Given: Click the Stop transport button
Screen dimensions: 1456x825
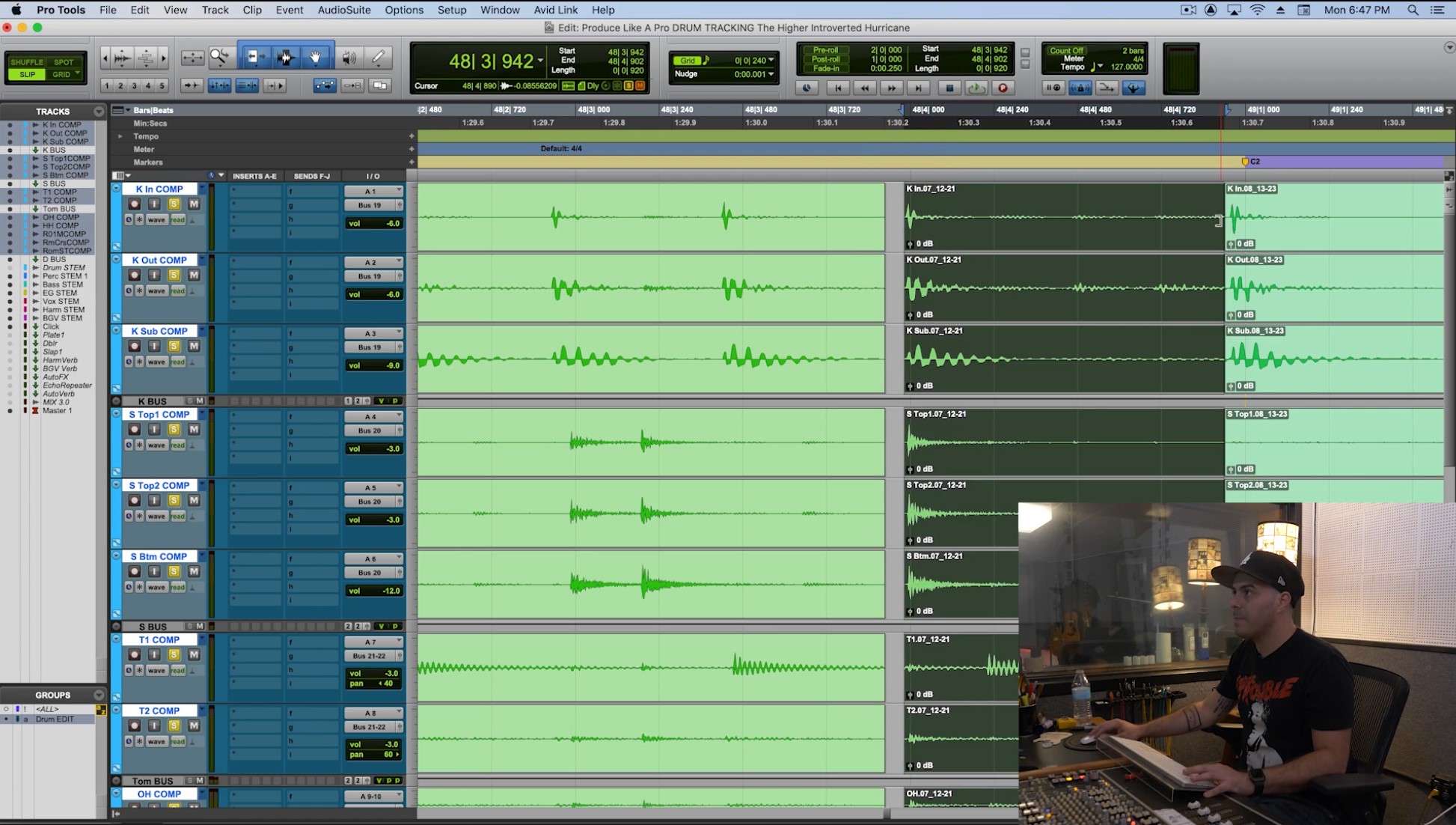Looking at the screenshot, I should pyautogui.click(x=949, y=88).
